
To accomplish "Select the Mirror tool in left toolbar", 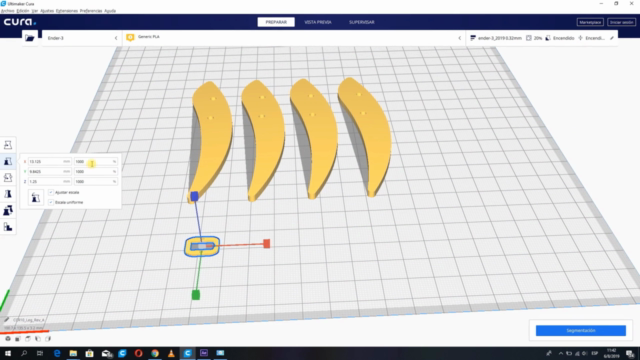I will click(8, 194).
